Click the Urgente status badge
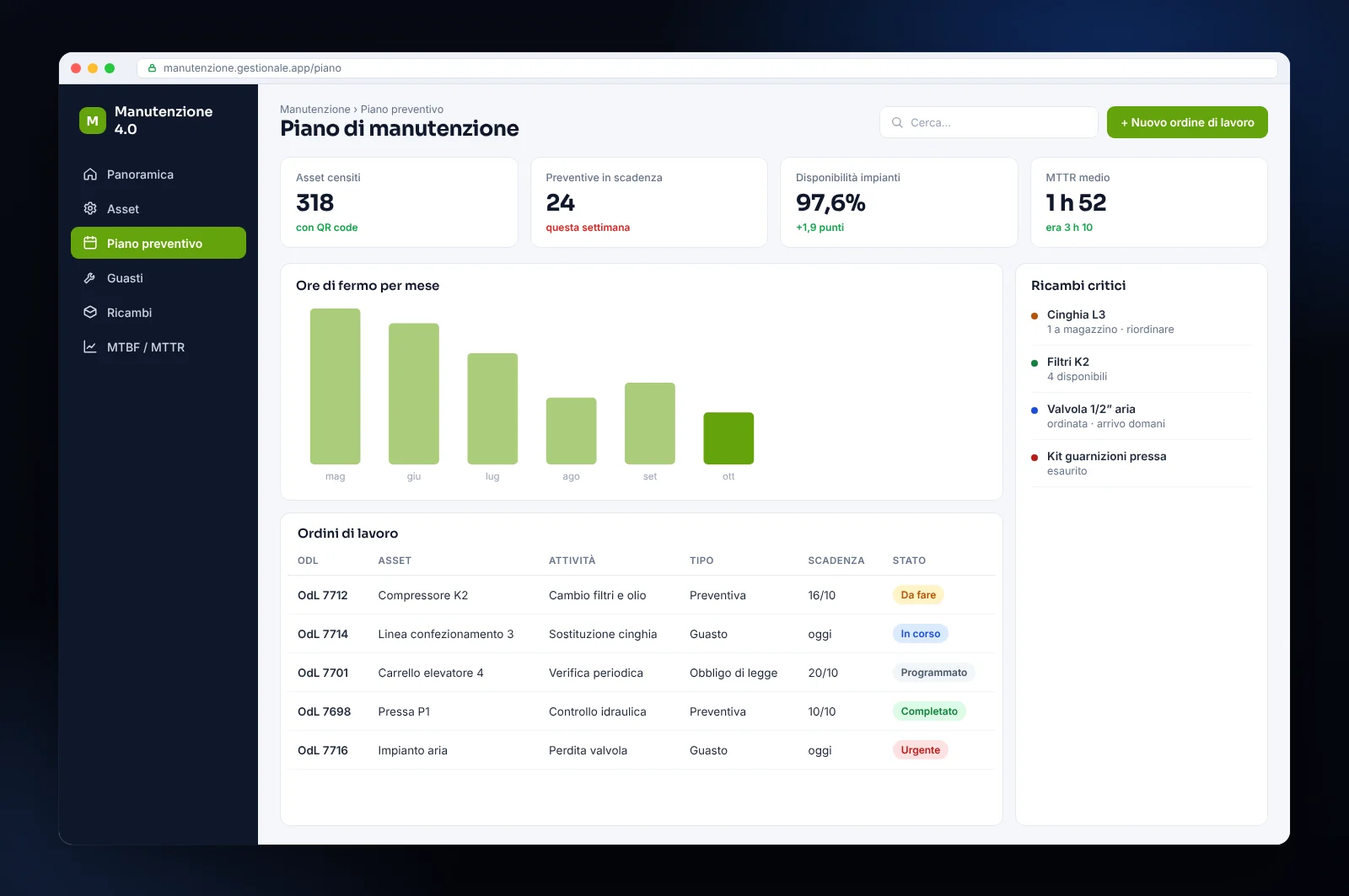1349x896 pixels. [x=920, y=750]
